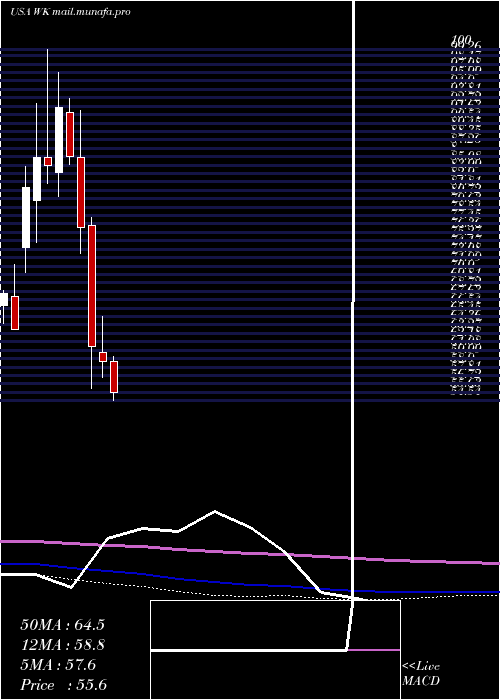
Task: Click the 'Price : 55.6' value text
Action: [x=63, y=685]
